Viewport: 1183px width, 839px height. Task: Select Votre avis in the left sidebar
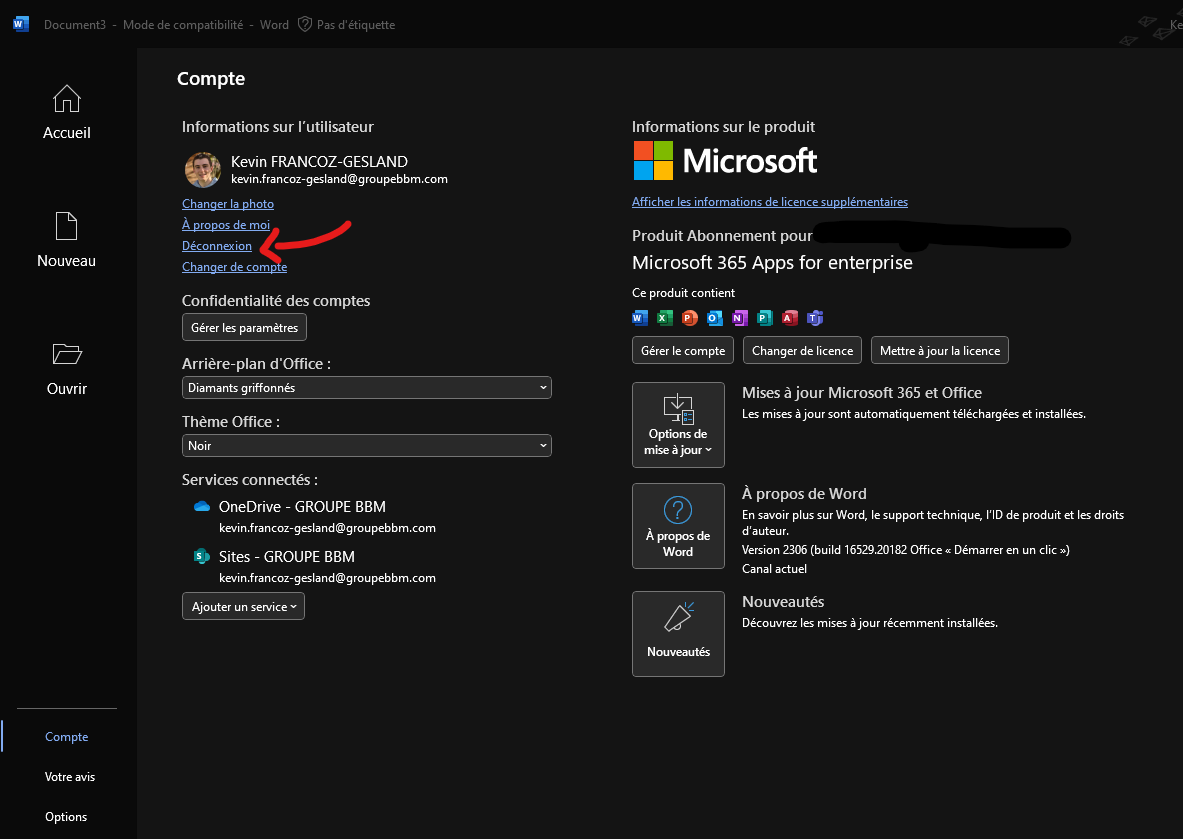point(70,777)
